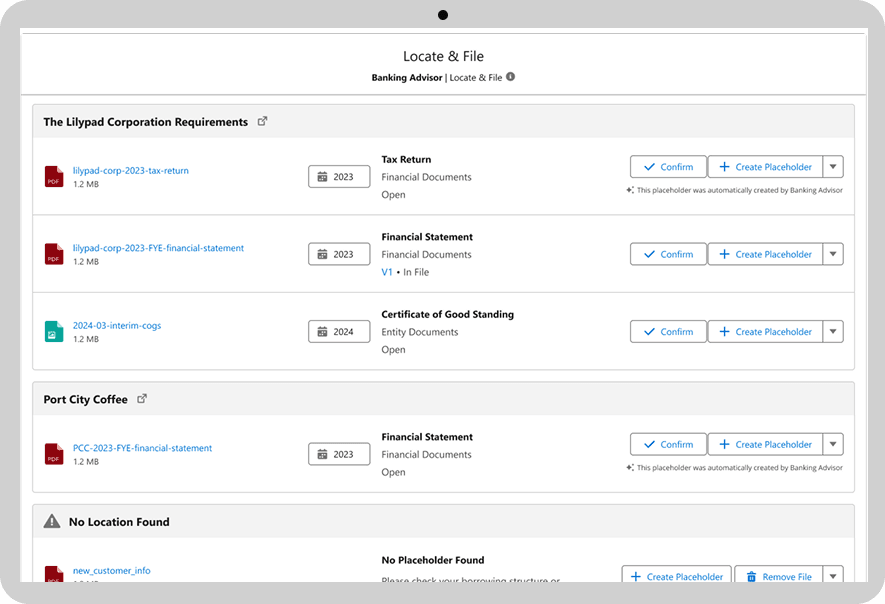Image resolution: width=885 pixels, height=604 pixels.
Task: Click sparkle icon under the Tax Return row actions
Action: (x=630, y=190)
